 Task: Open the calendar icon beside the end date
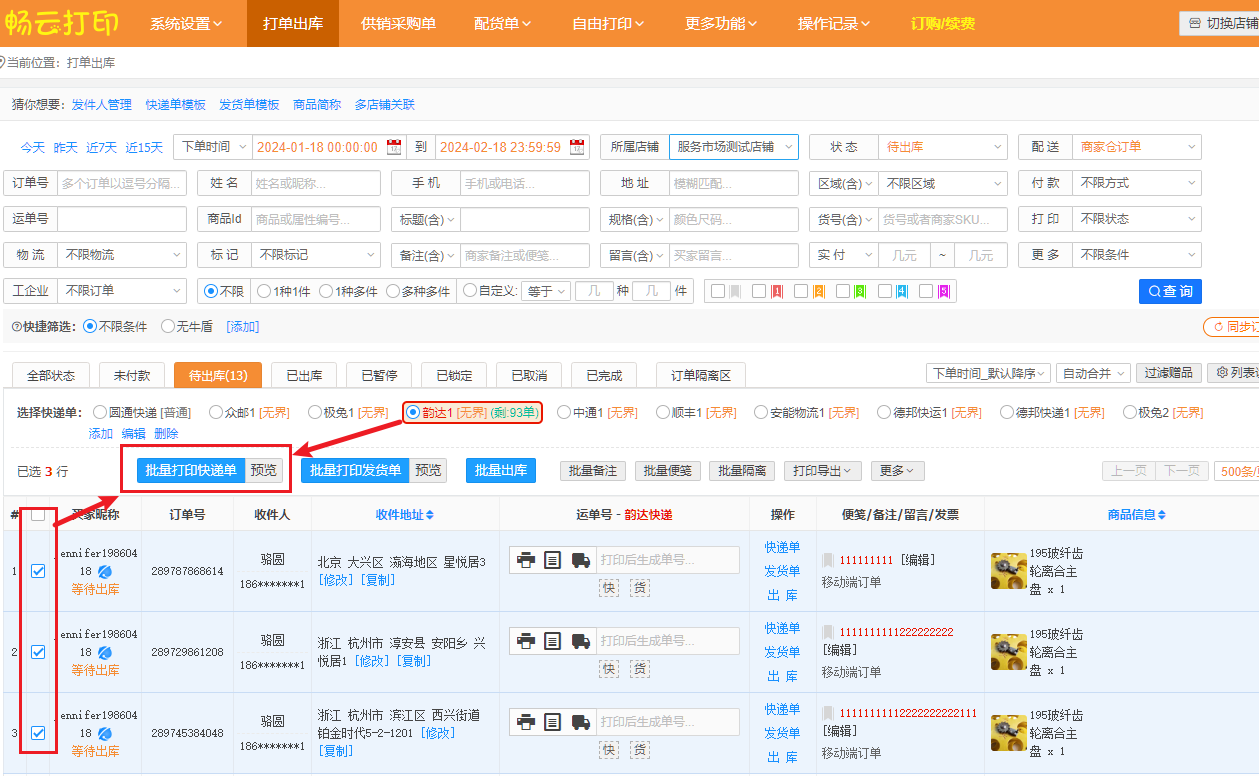[577, 147]
